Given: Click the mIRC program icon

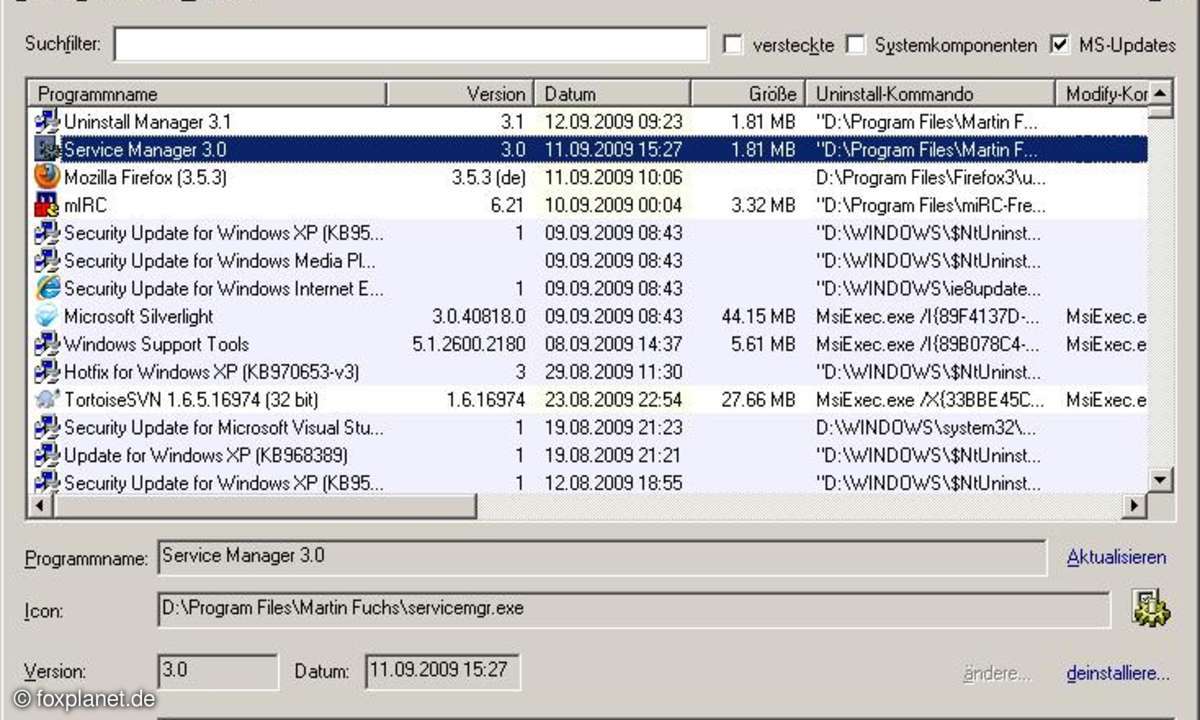Looking at the screenshot, I should pos(47,205).
